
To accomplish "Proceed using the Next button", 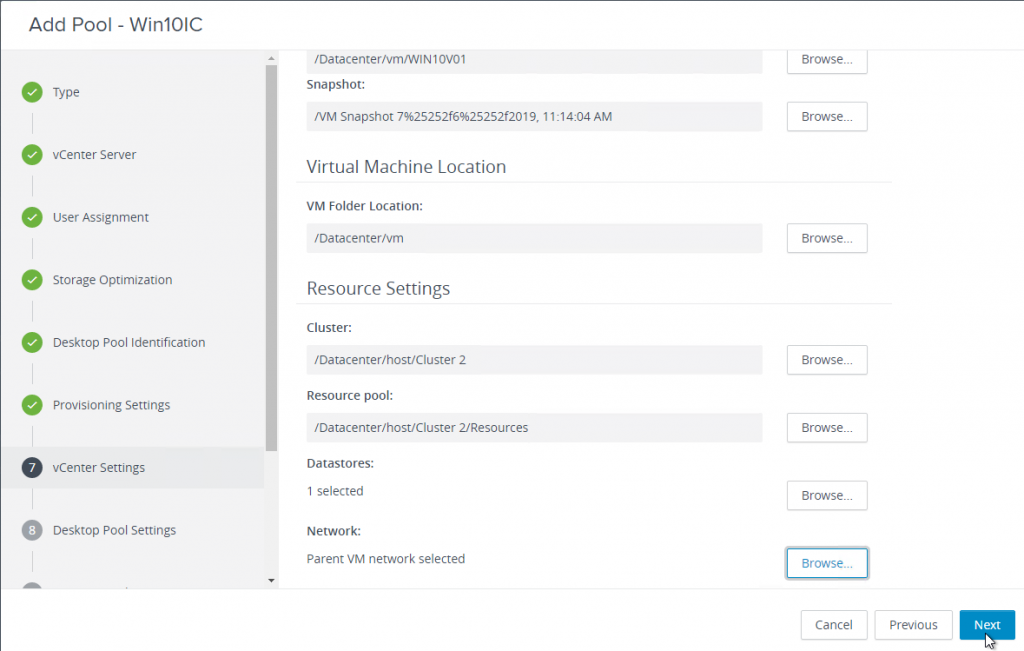I will pos(987,624).
